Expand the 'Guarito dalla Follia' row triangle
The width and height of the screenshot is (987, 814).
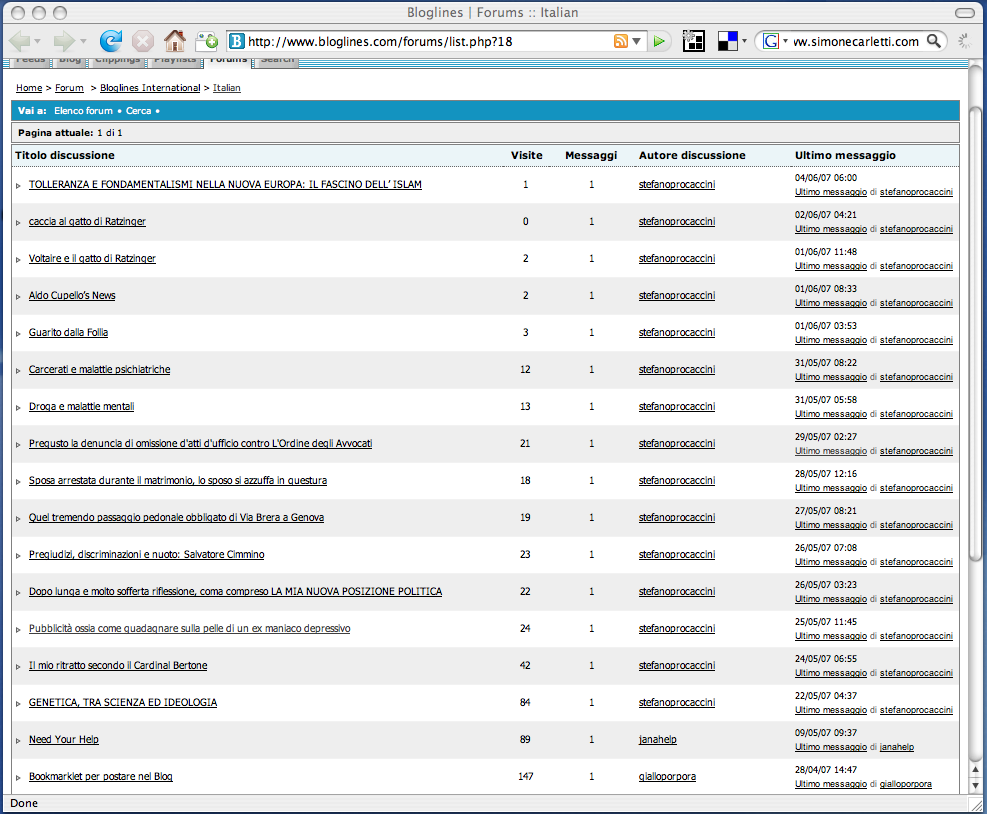click(x=18, y=334)
